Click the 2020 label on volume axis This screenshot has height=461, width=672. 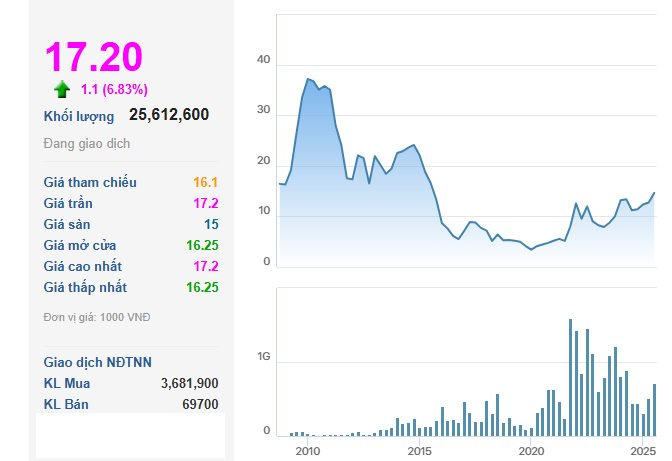(x=531, y=451)
